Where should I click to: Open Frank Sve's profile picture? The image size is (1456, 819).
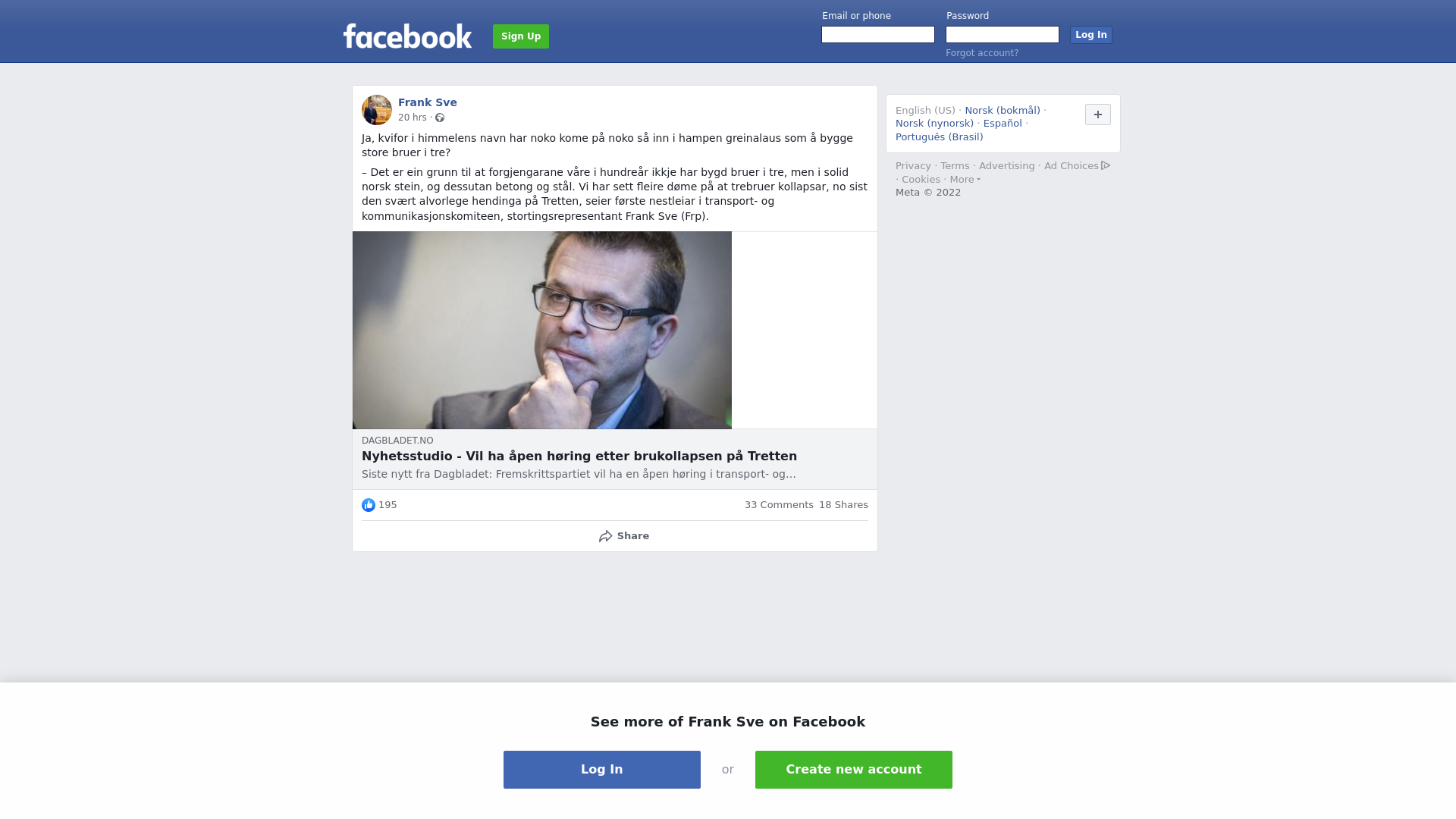tap(377, 110)
